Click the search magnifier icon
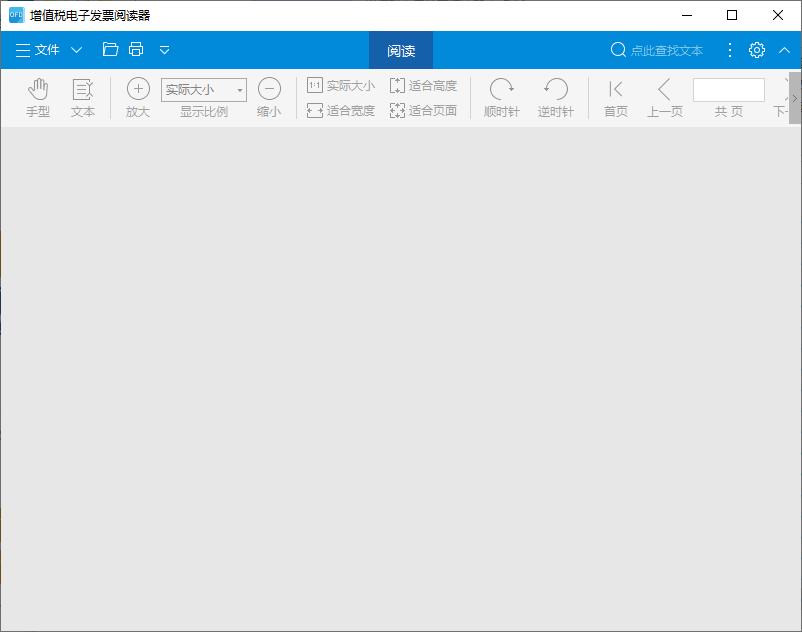The width and height of the screenshot is (802, 632). click(x=618, y=50)
